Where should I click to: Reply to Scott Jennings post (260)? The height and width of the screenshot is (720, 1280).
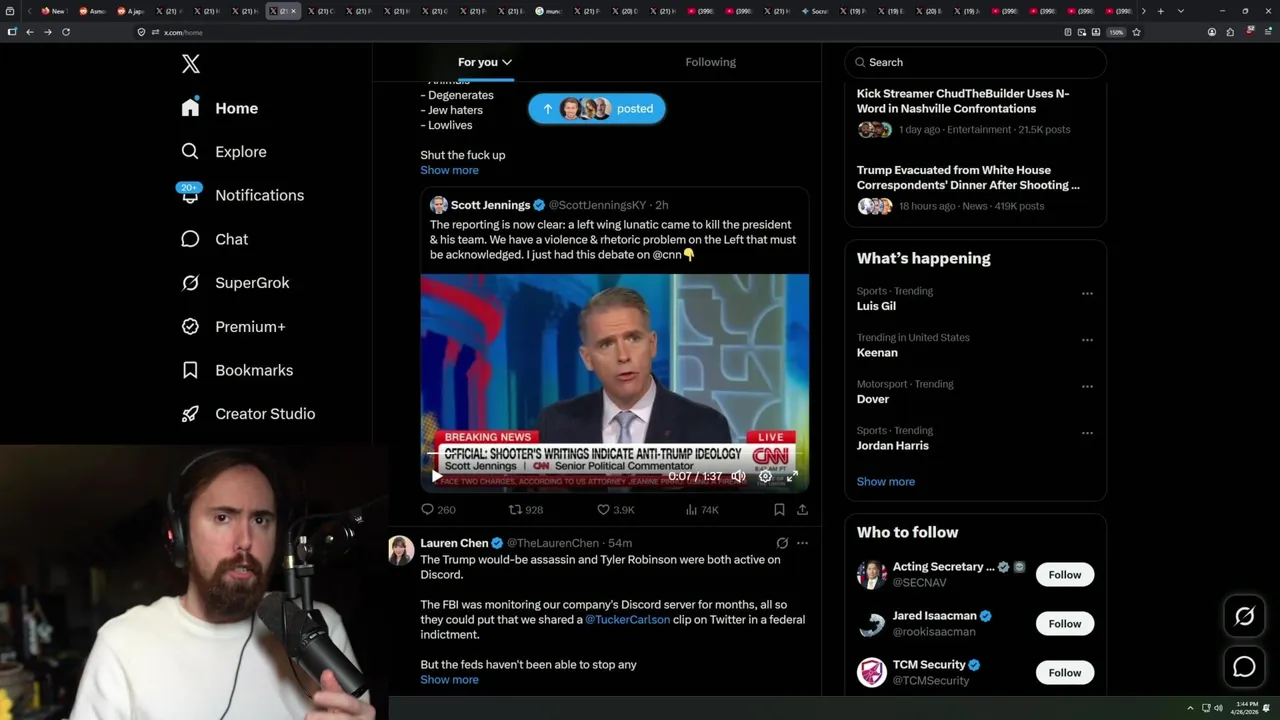(x=438, y=510)
